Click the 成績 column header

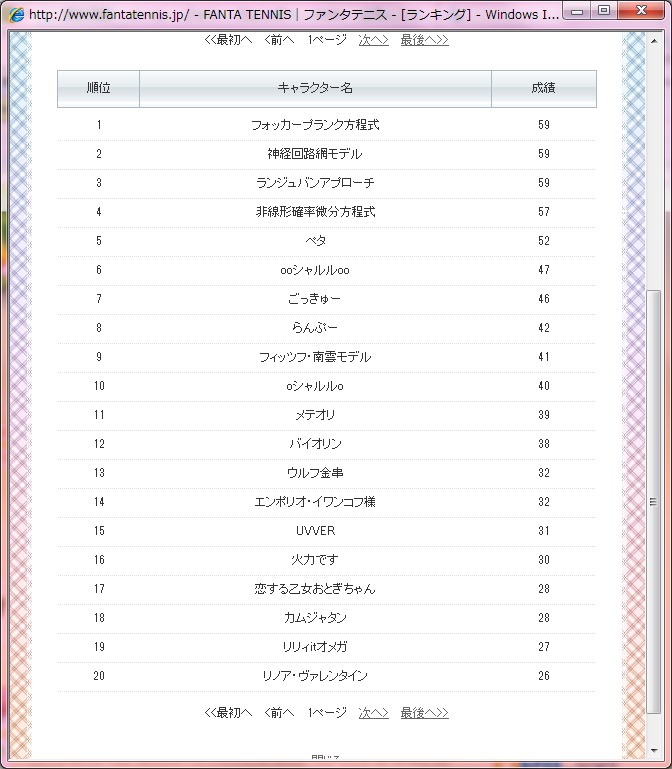pos(543,89)
